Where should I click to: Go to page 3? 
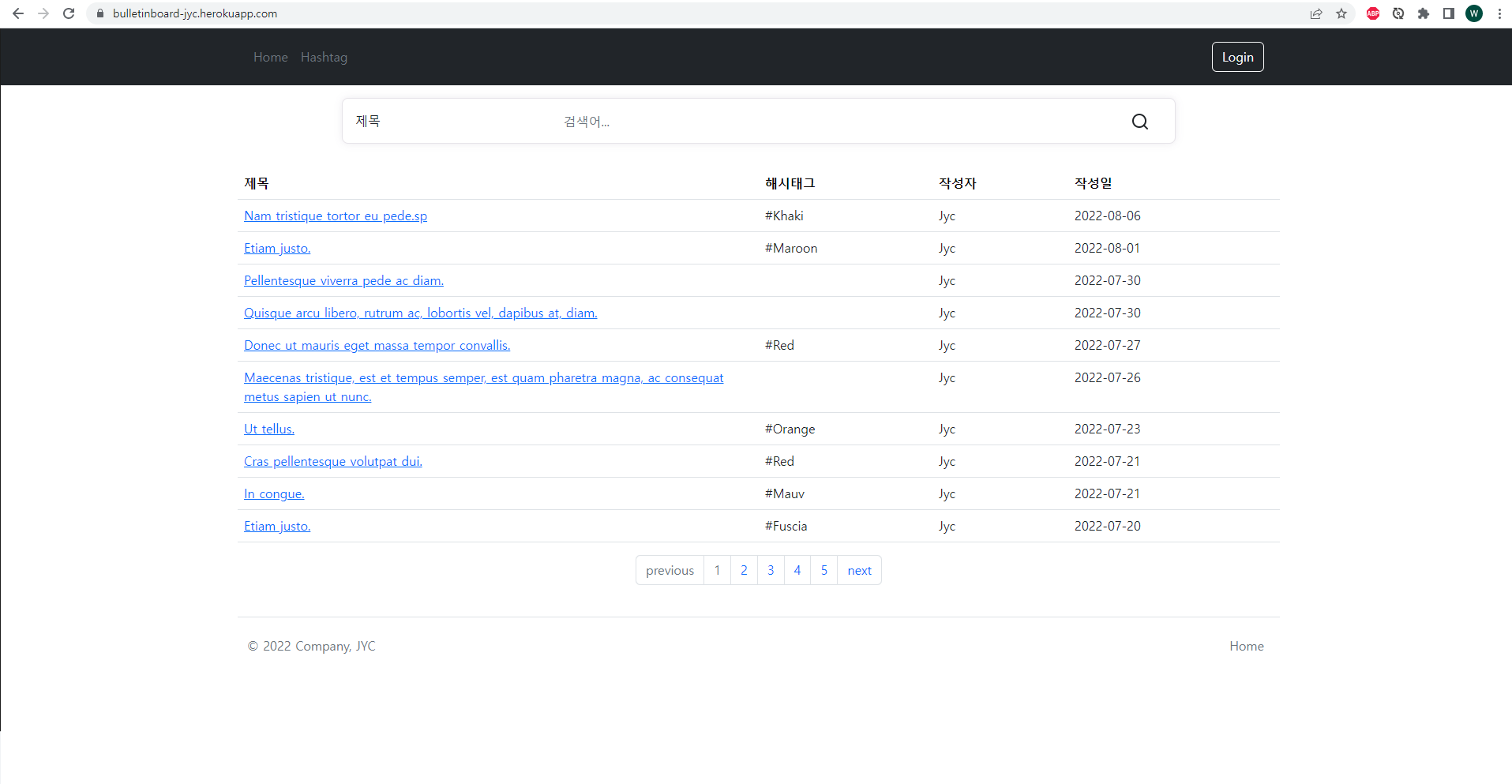771,570
